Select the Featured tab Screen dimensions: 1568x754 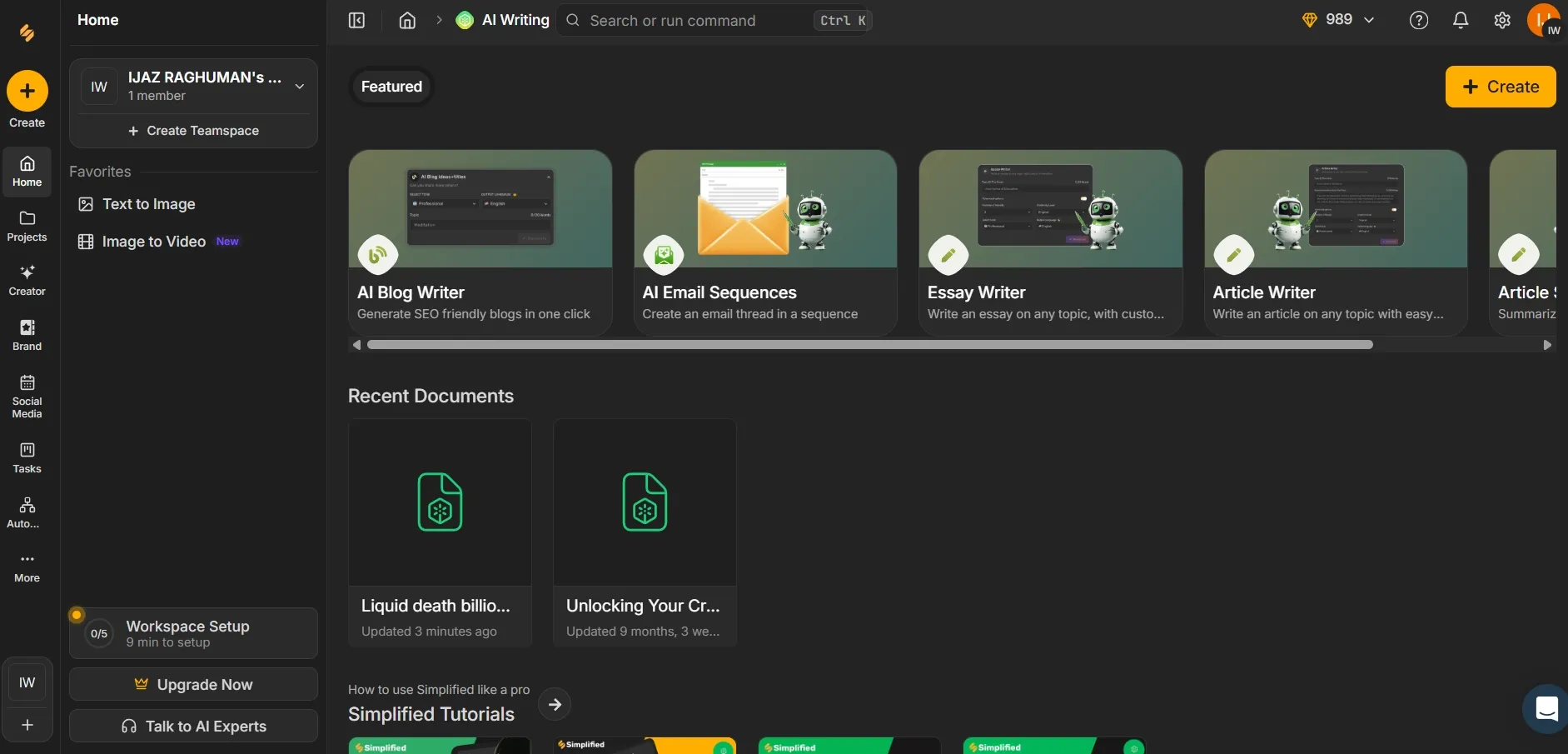coord(391,87)
